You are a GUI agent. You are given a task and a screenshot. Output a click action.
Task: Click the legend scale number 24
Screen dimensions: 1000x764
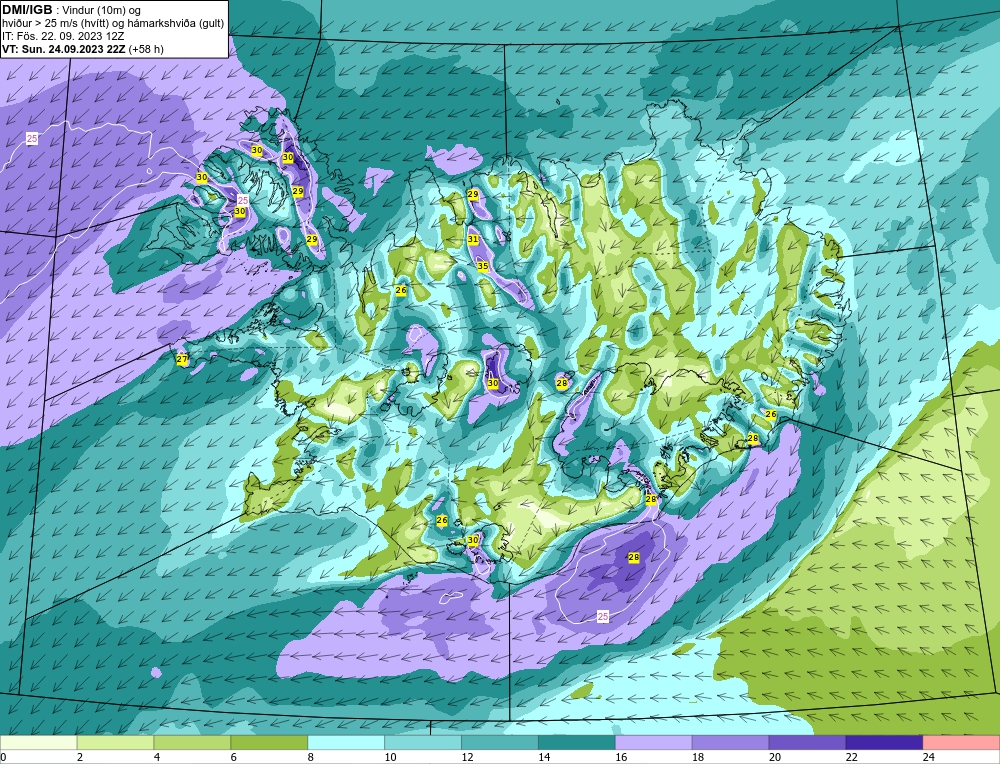pos(929,757)
